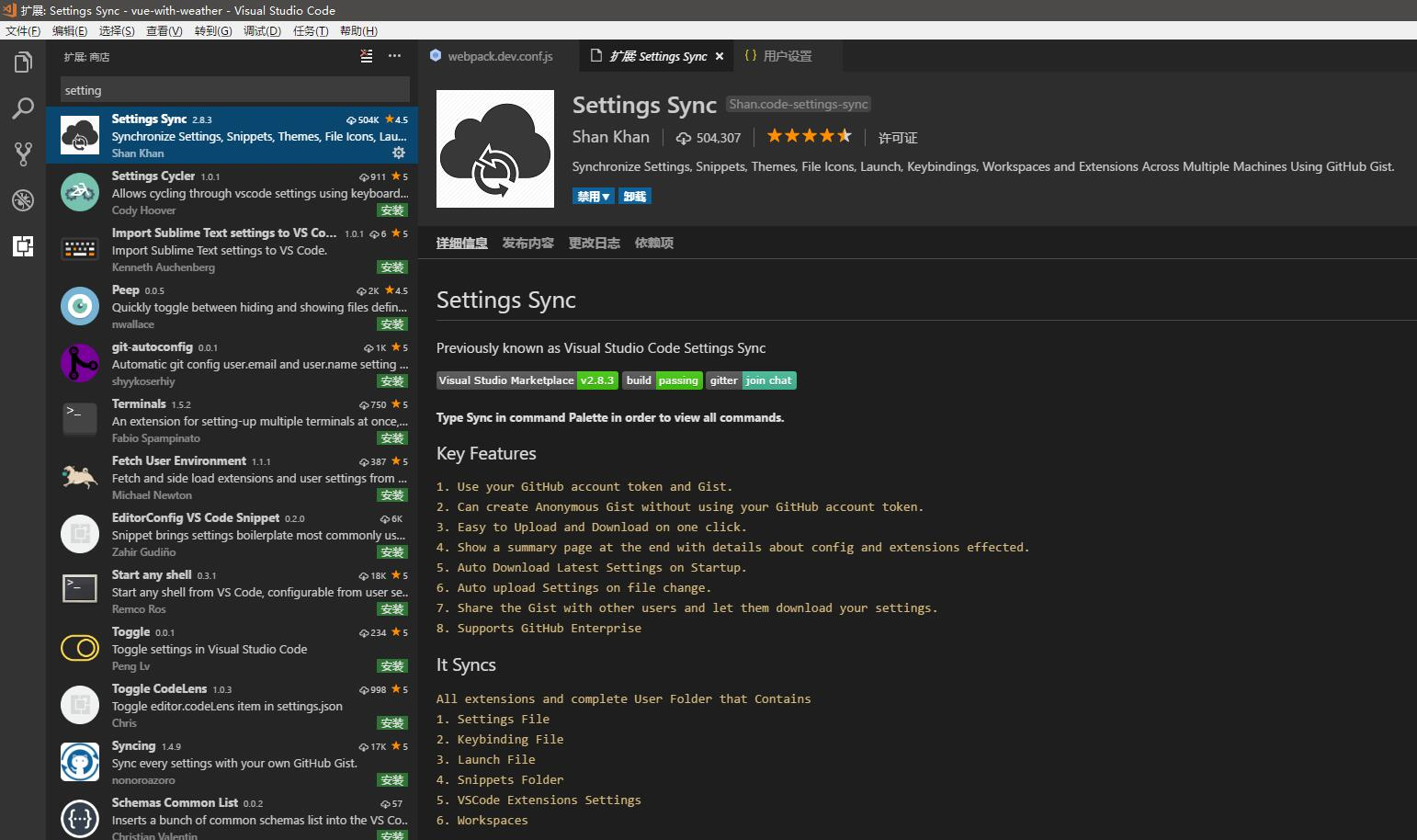Open the 调试(D) menu
Image resolution: width=1417 pixels, height=840 pixels.
[262, 30]
